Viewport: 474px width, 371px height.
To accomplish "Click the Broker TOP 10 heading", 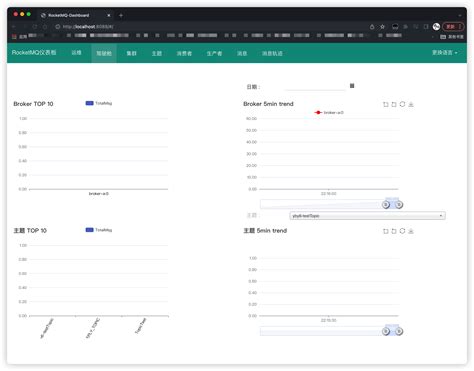I will click(x=33, y=104).
